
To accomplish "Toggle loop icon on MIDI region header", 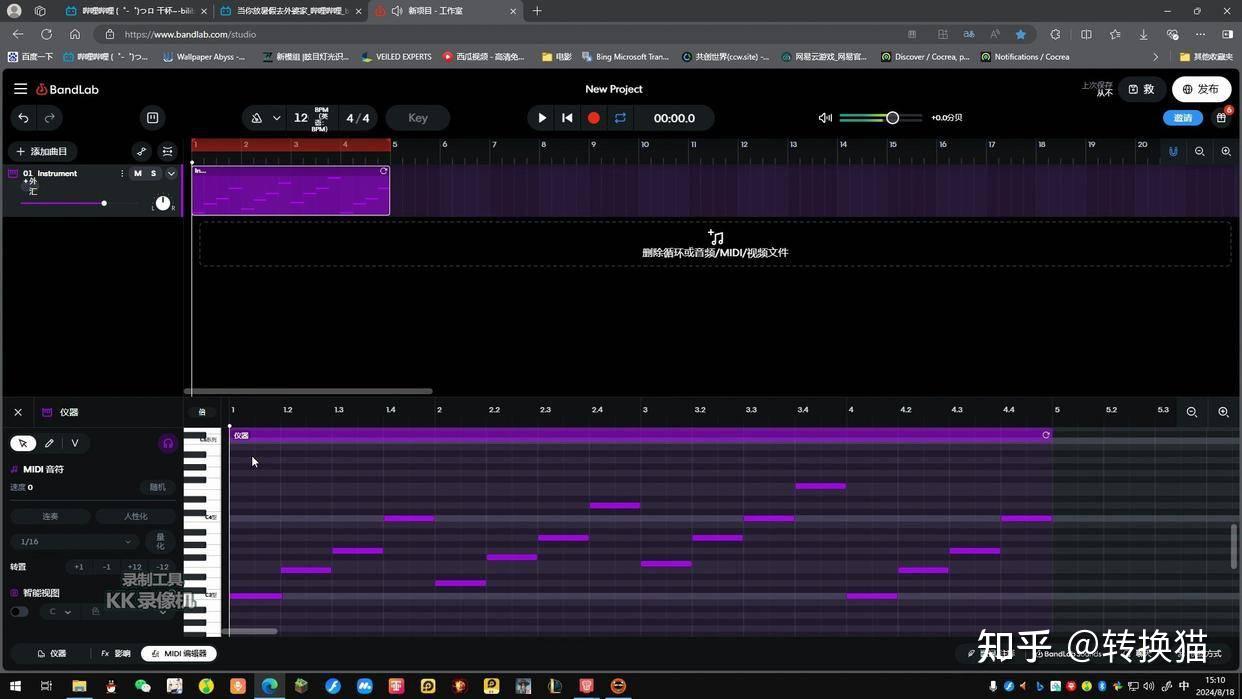I will pyautogui.click(x=1046, y=435).
